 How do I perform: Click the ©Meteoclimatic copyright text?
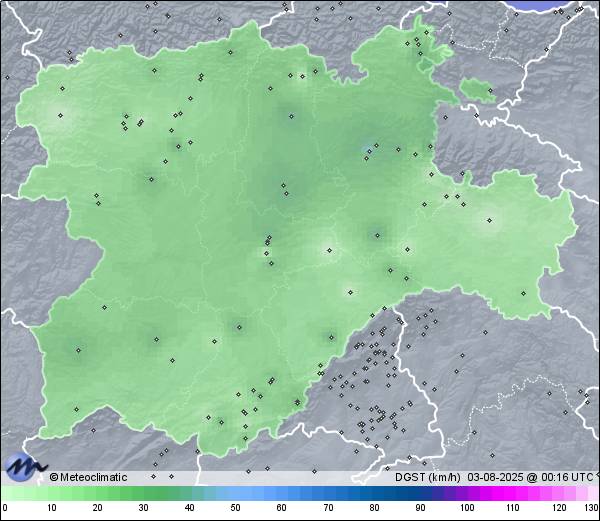[x=88, y=477]
